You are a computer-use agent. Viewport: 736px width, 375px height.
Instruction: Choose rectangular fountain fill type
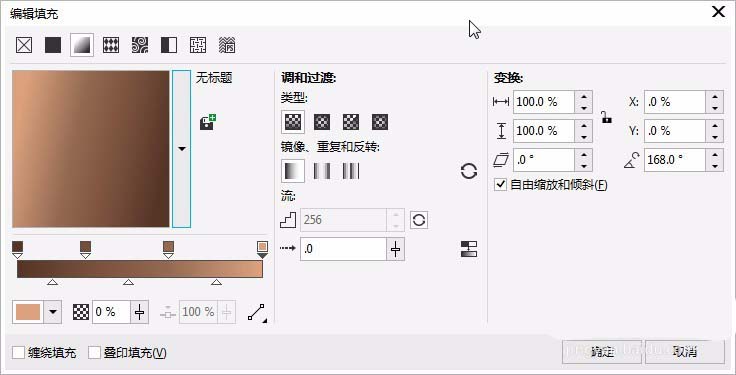point(380,122)
